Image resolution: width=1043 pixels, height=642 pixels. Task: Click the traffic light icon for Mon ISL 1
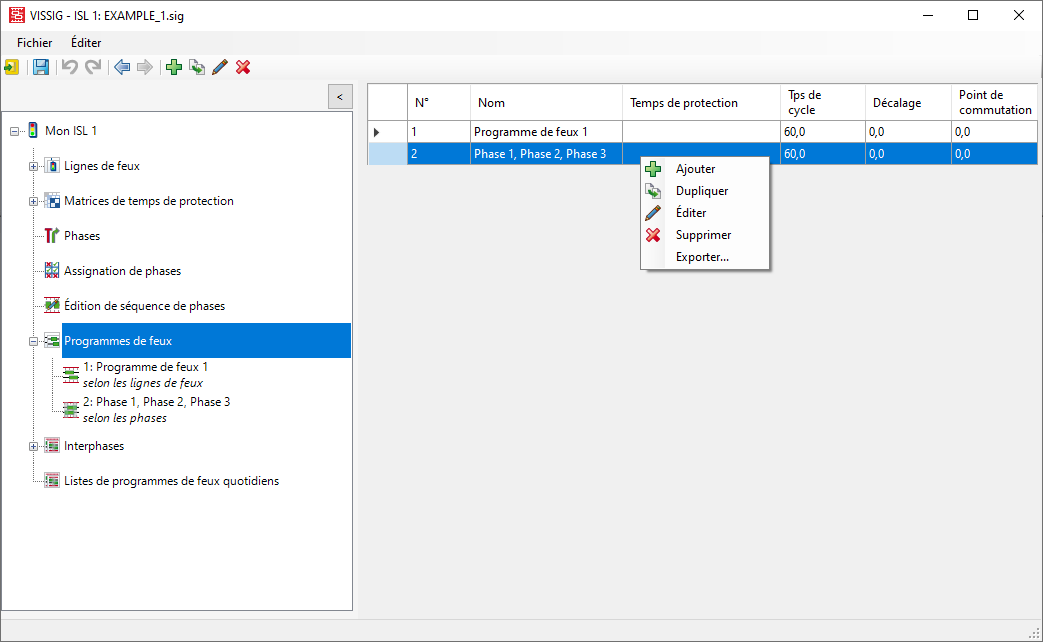(33, 131)
